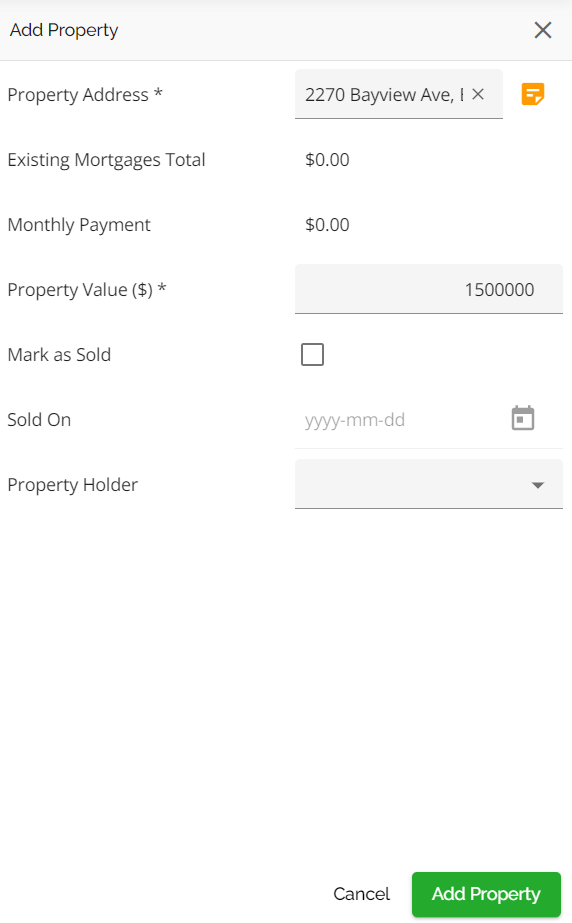This screenshot has height=923, width=572.
Task: Open the Sold On calendar picker icon
Action: tap(523, 419)
